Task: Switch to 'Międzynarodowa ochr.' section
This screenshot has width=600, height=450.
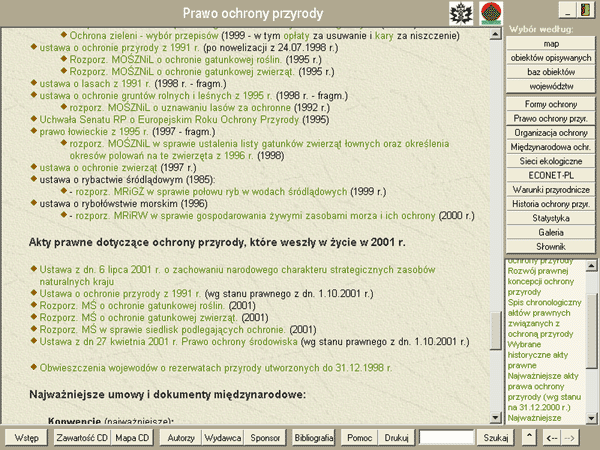Action: click(551, 147)
